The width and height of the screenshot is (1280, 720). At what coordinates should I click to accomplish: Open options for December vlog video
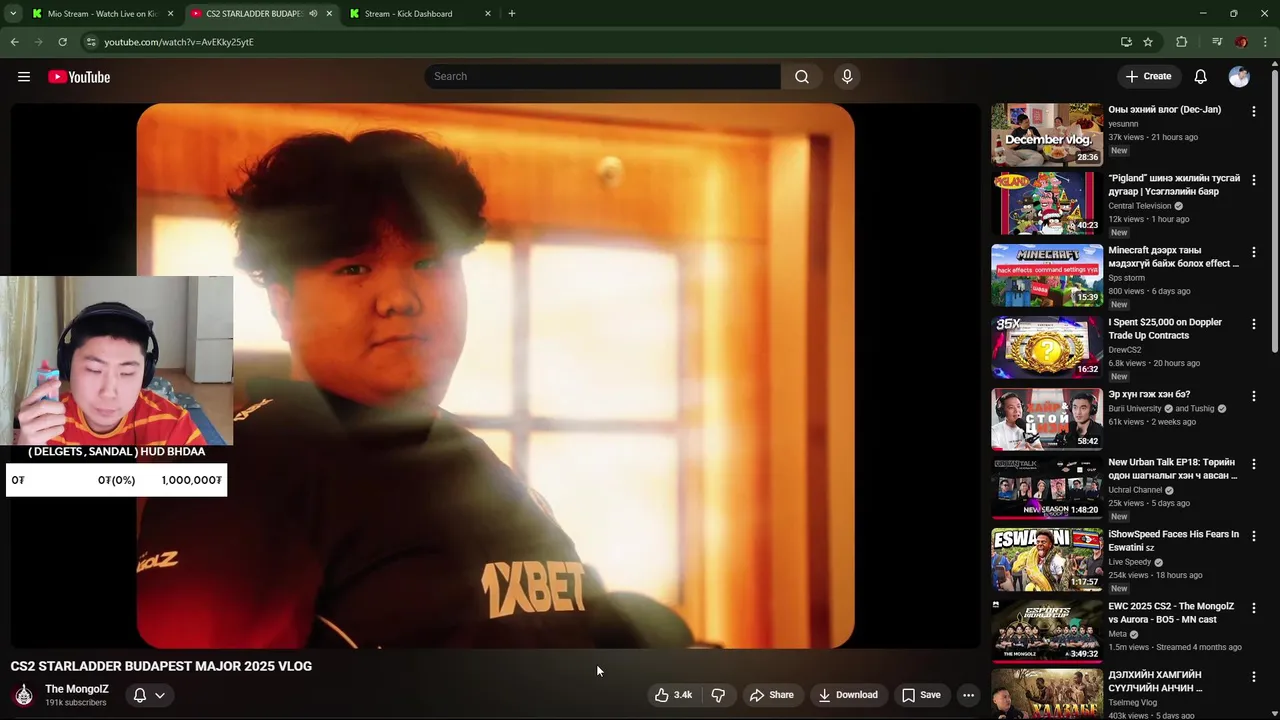(1254, 112)
